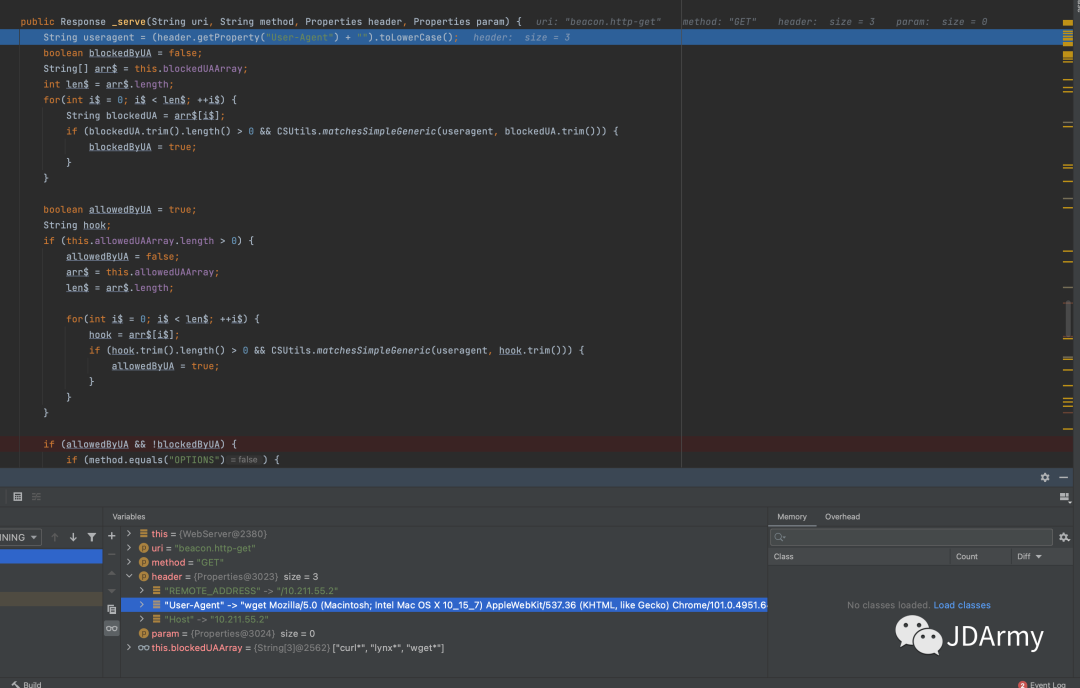Click method "GET" value in Variables
This screenshot has width=1080, height=688.
coord(210,563)
